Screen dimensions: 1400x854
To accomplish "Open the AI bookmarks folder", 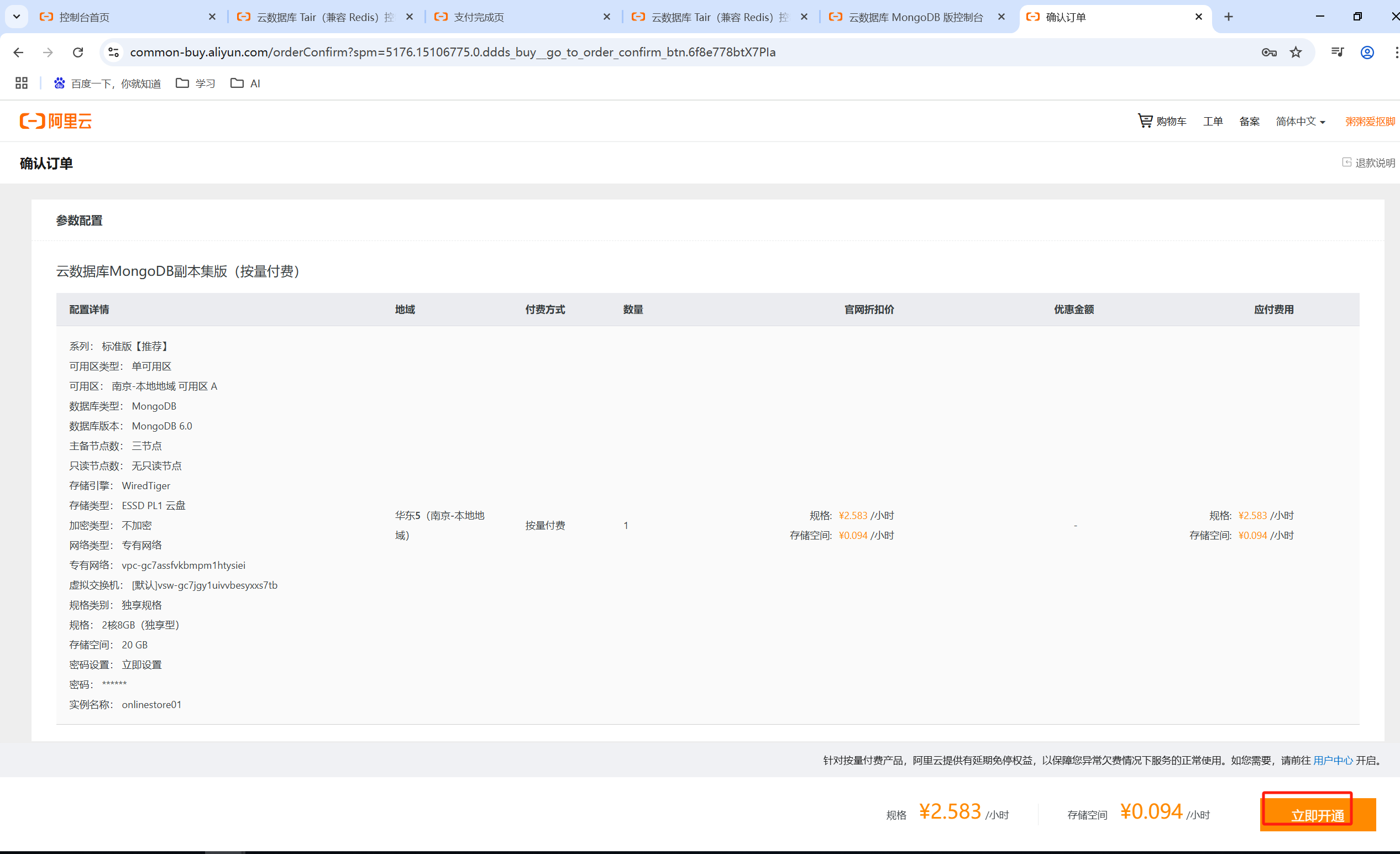I will click(x=245, y=83).
